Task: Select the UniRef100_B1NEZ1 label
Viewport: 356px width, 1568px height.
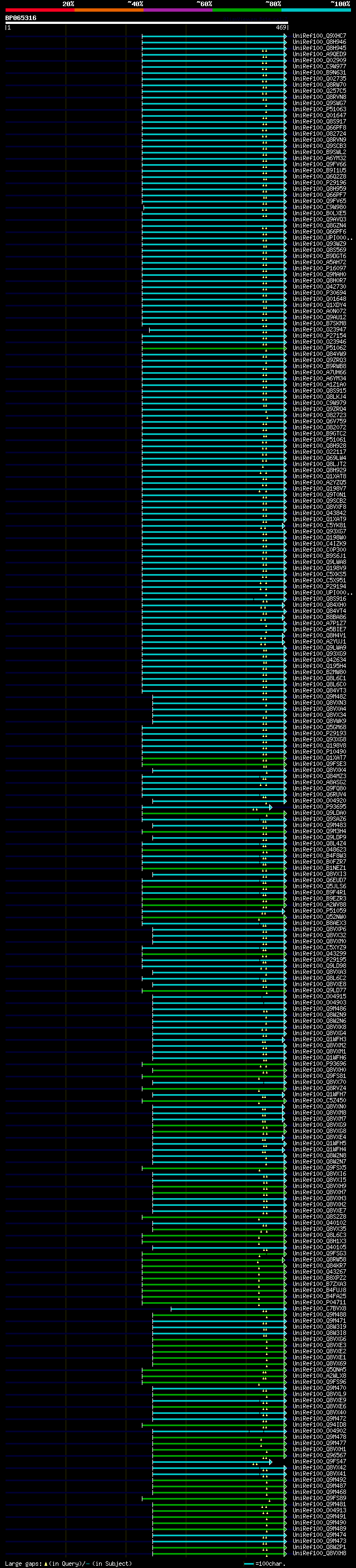Action: 319,868
